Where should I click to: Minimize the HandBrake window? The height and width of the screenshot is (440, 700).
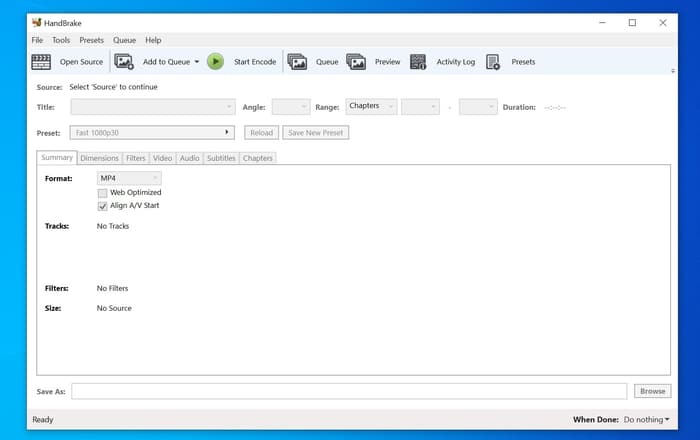[x=602, y=22]
